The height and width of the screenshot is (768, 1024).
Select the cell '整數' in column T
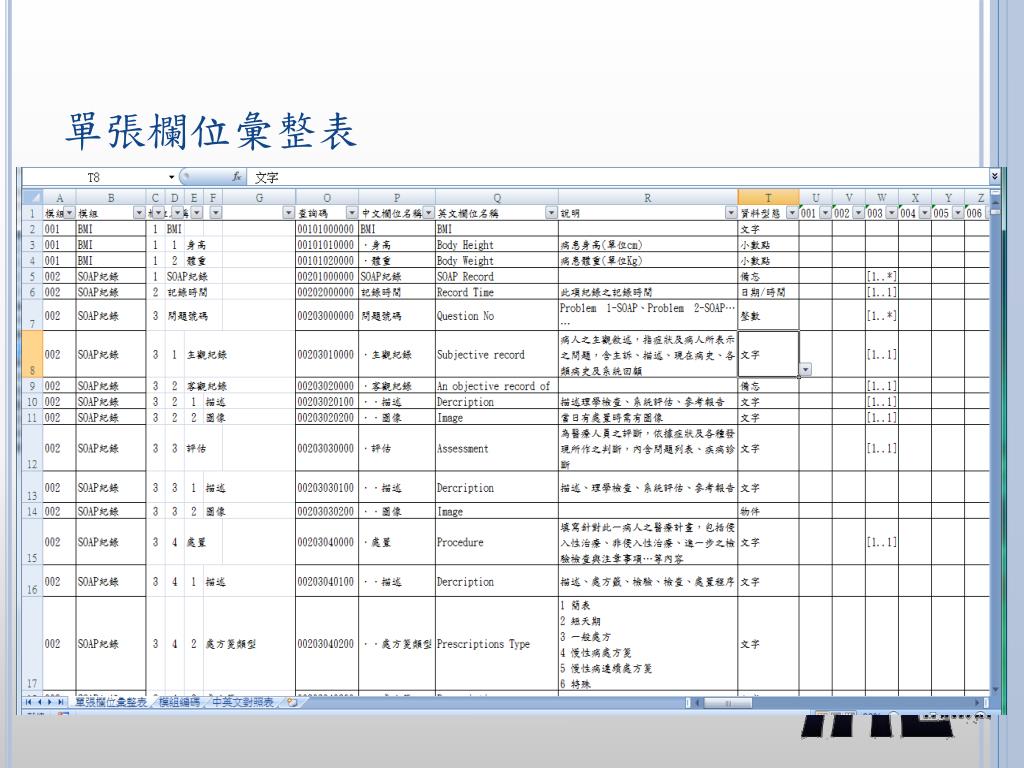tap(768, 315)
